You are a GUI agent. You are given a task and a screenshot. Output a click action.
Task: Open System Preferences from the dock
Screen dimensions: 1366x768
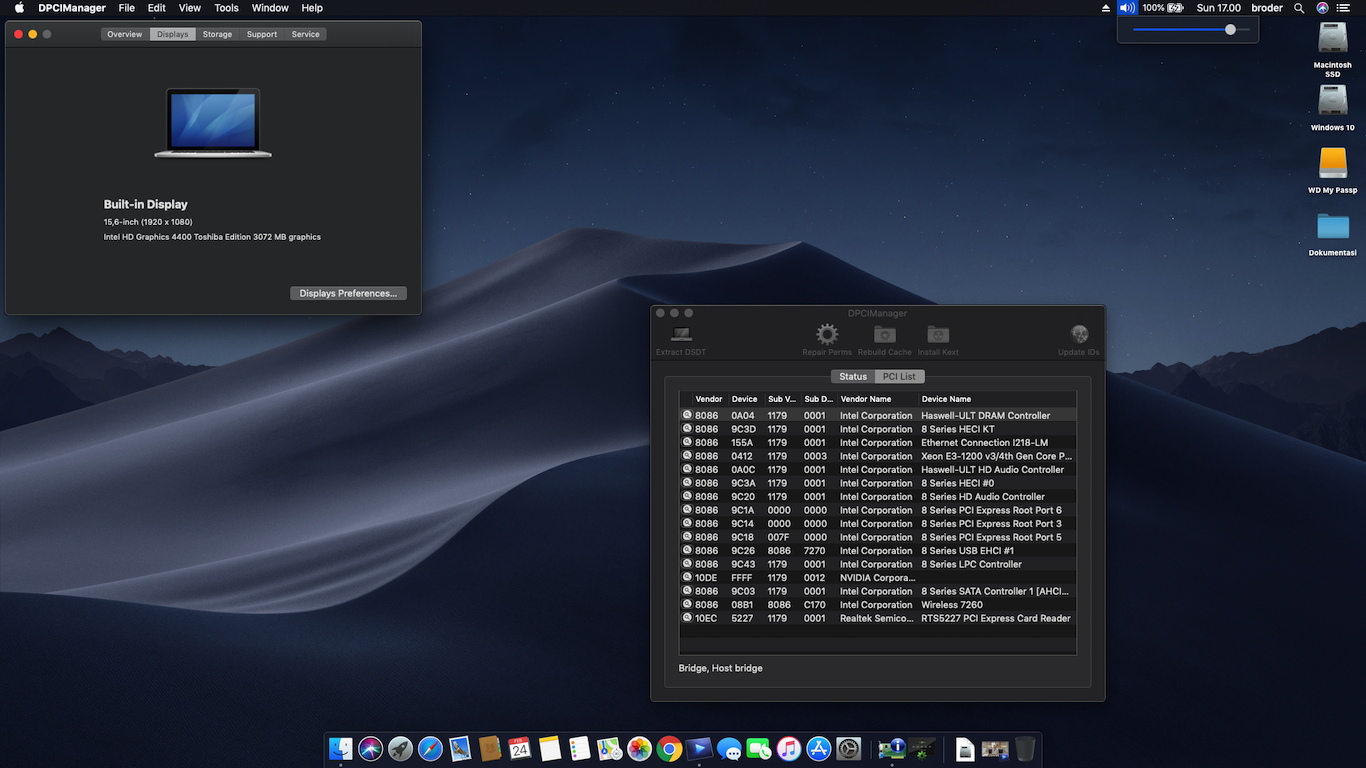849,748
